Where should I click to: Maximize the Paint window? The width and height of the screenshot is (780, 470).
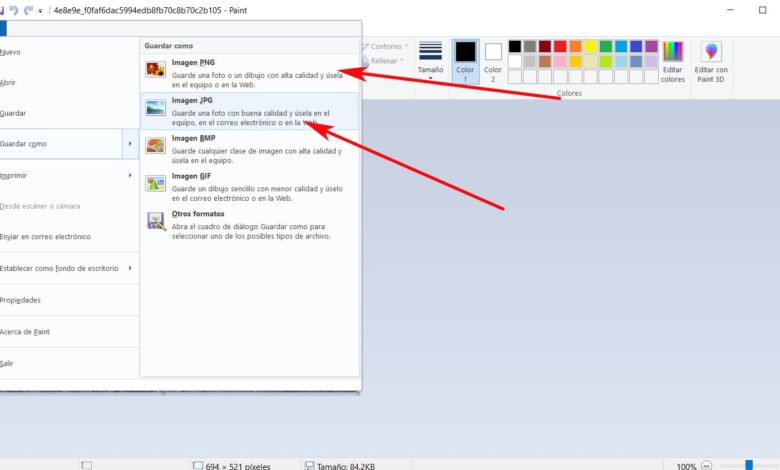763,10
